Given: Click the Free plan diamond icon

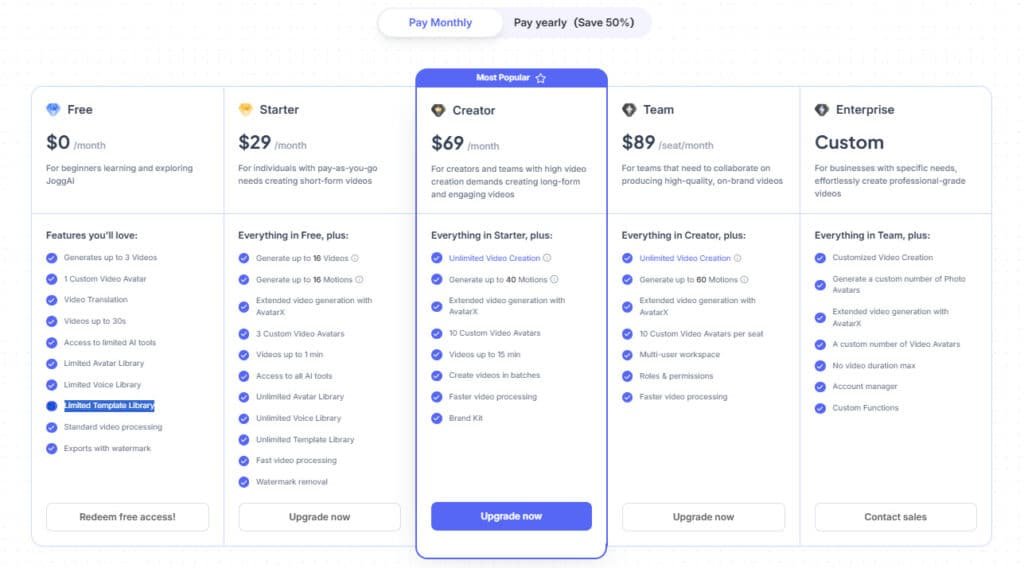Looking at the screenshot, I should point(53,110).
